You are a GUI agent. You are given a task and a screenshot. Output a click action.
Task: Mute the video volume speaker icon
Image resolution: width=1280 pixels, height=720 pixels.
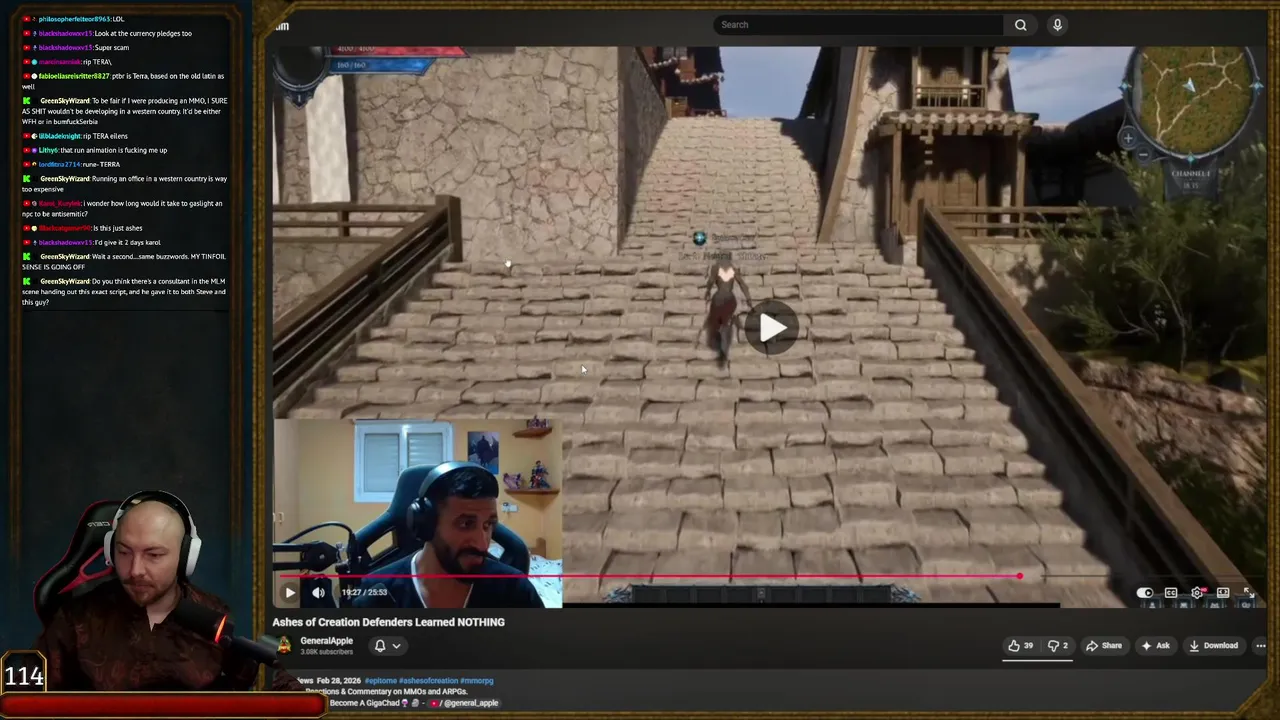pyautogui.click(x=318, y=592)
